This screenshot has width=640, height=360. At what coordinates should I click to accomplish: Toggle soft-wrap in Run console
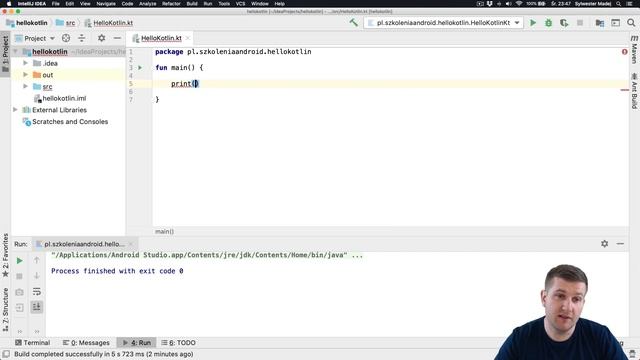(36, 292)
